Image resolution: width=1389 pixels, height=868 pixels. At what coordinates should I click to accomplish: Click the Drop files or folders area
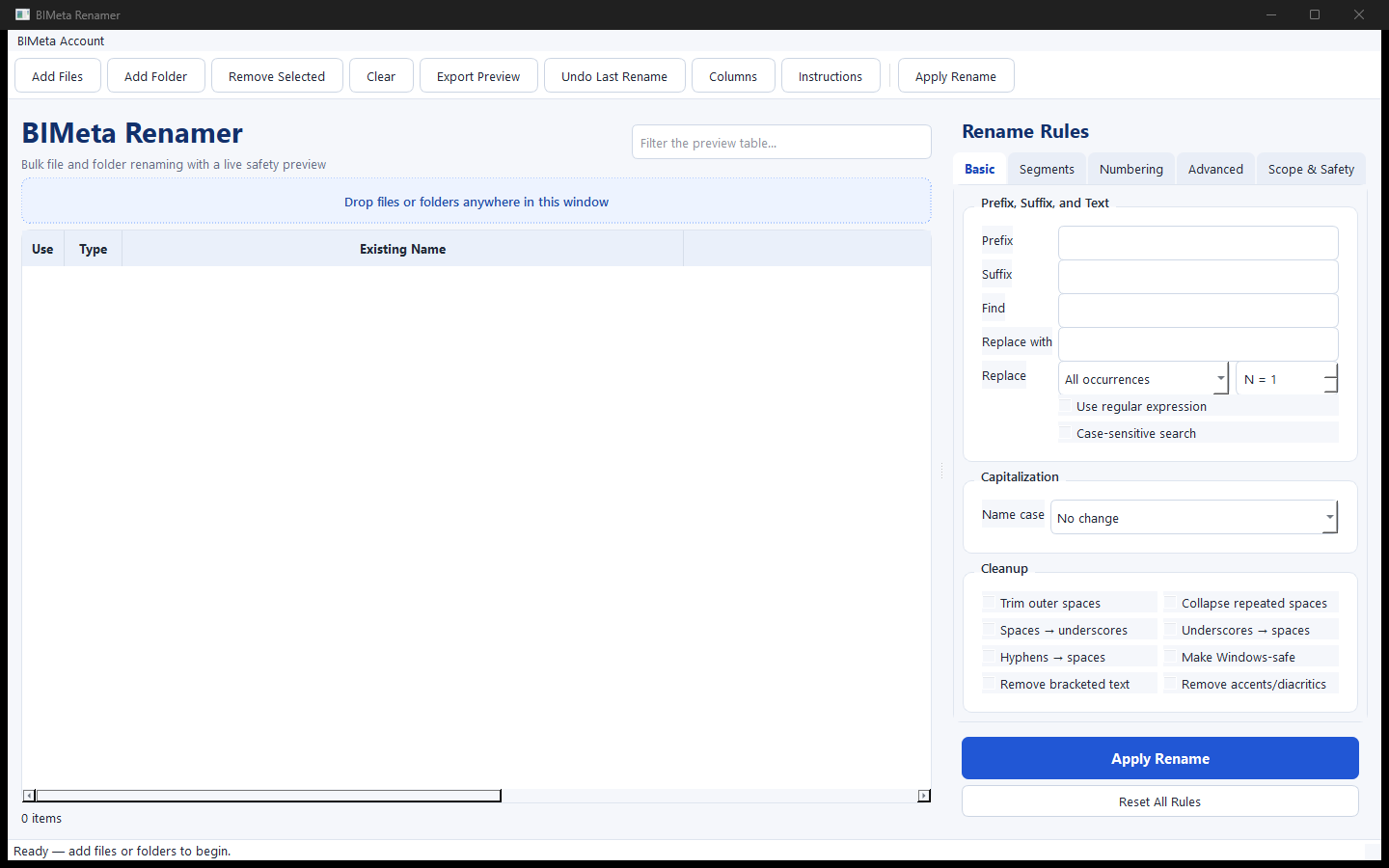[477, 202]
